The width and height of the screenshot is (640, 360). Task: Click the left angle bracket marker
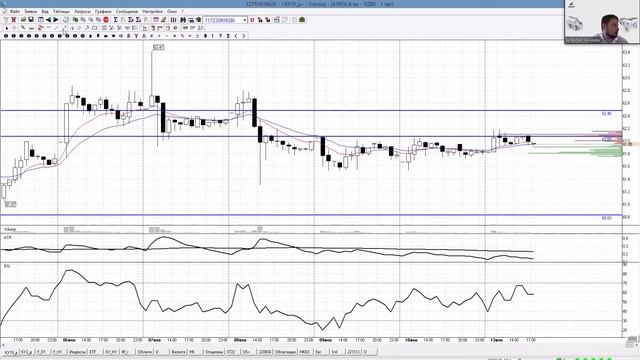tap(236, 36)
